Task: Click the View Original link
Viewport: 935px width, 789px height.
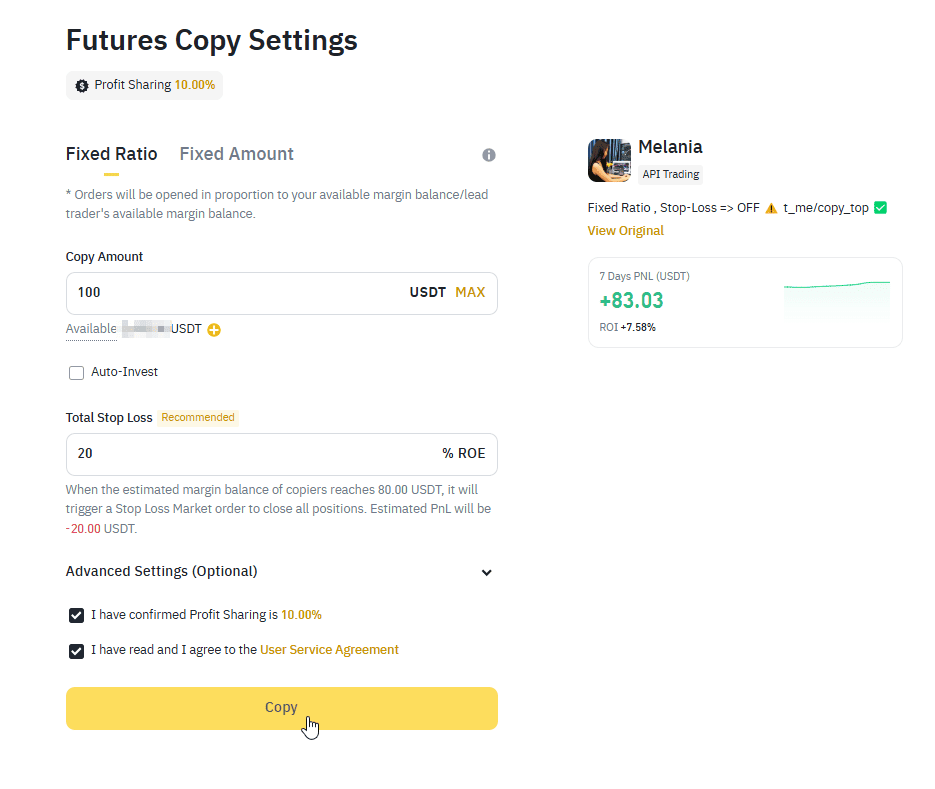Action: pos(626,231)
